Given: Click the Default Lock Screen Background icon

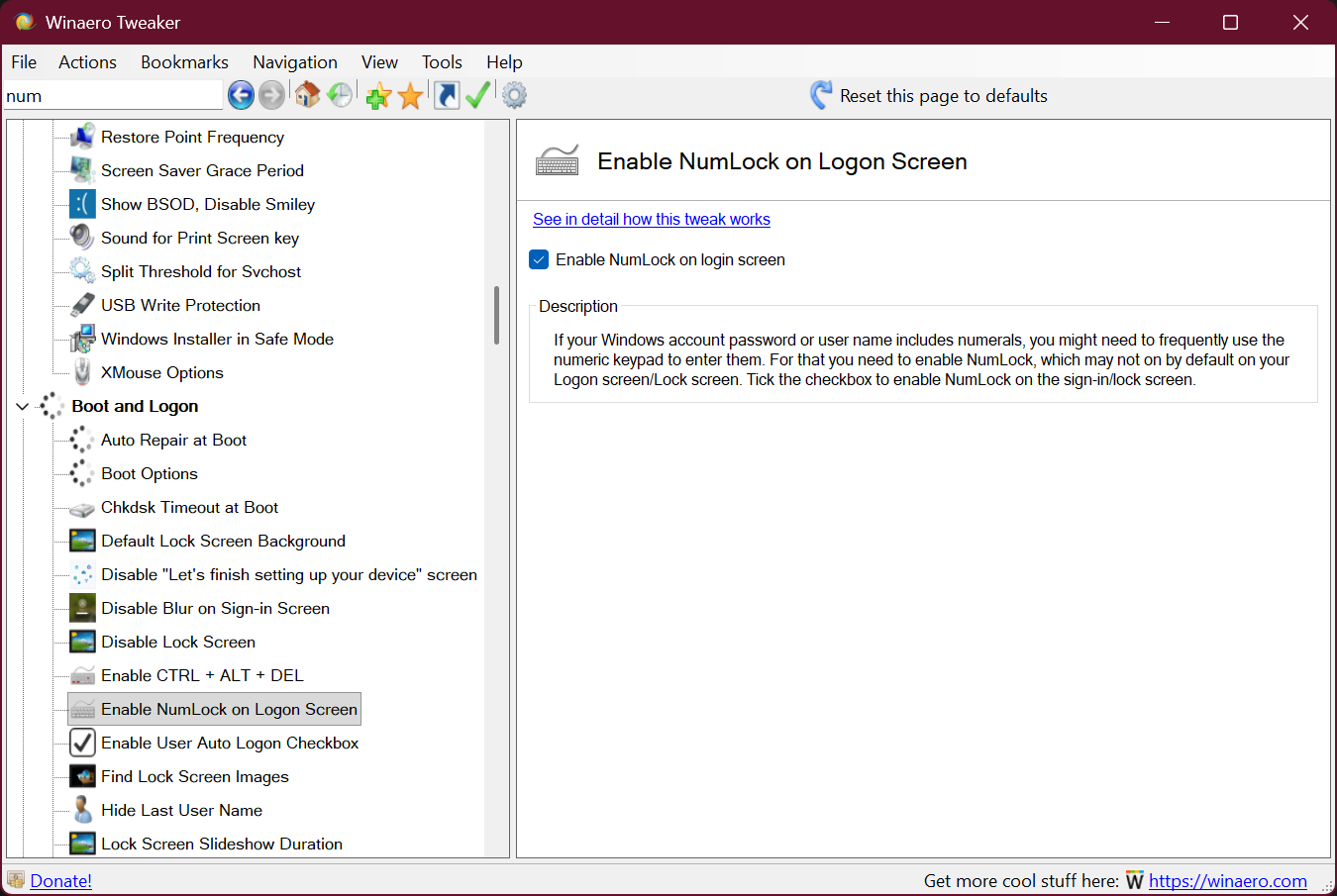Looking at the screenshot, I should pos(82,541).
